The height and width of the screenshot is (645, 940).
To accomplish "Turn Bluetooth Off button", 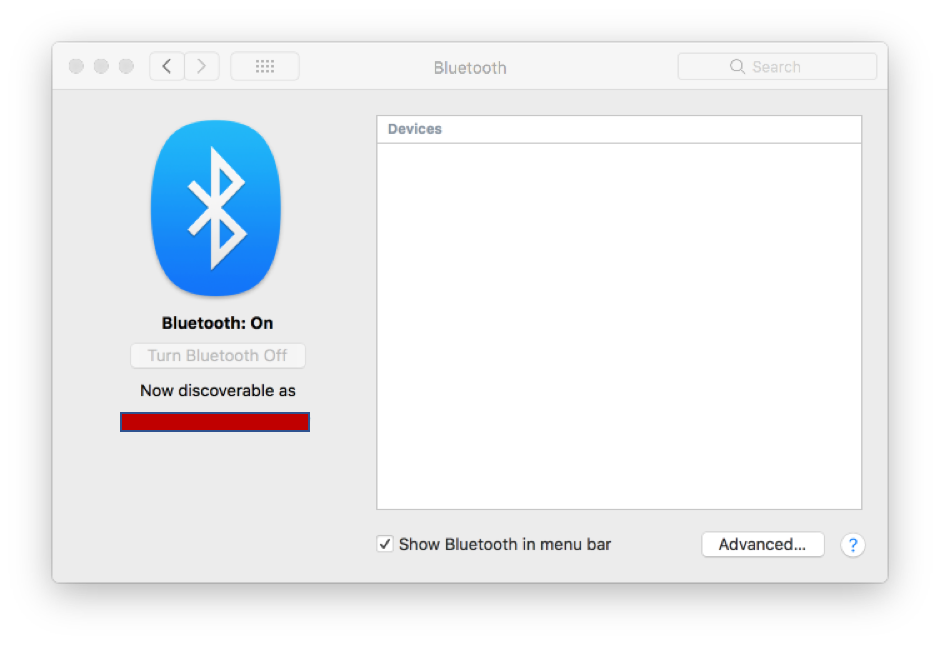I will click(218, 355).
